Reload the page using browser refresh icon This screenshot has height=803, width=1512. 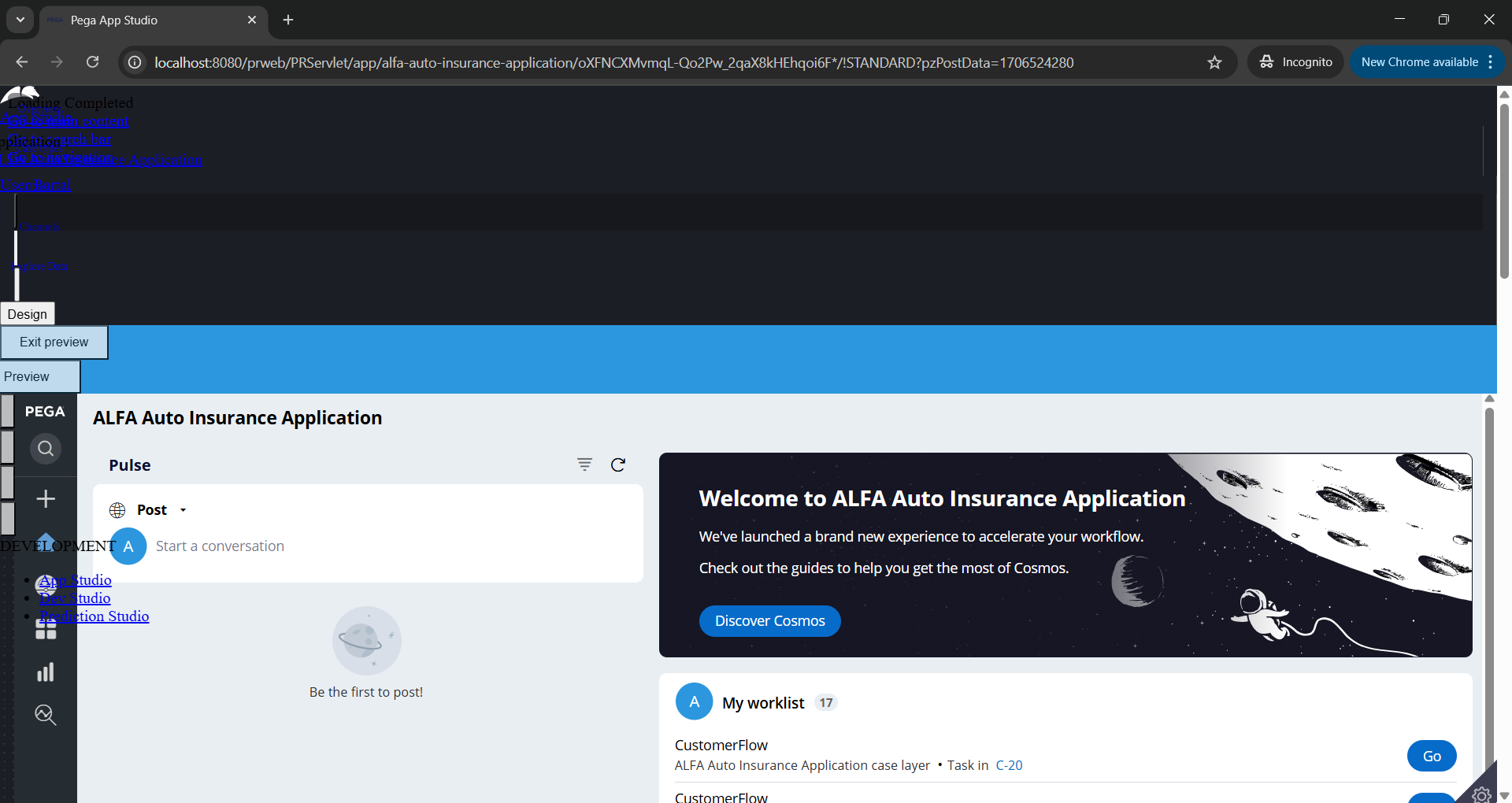pos(92,62)
